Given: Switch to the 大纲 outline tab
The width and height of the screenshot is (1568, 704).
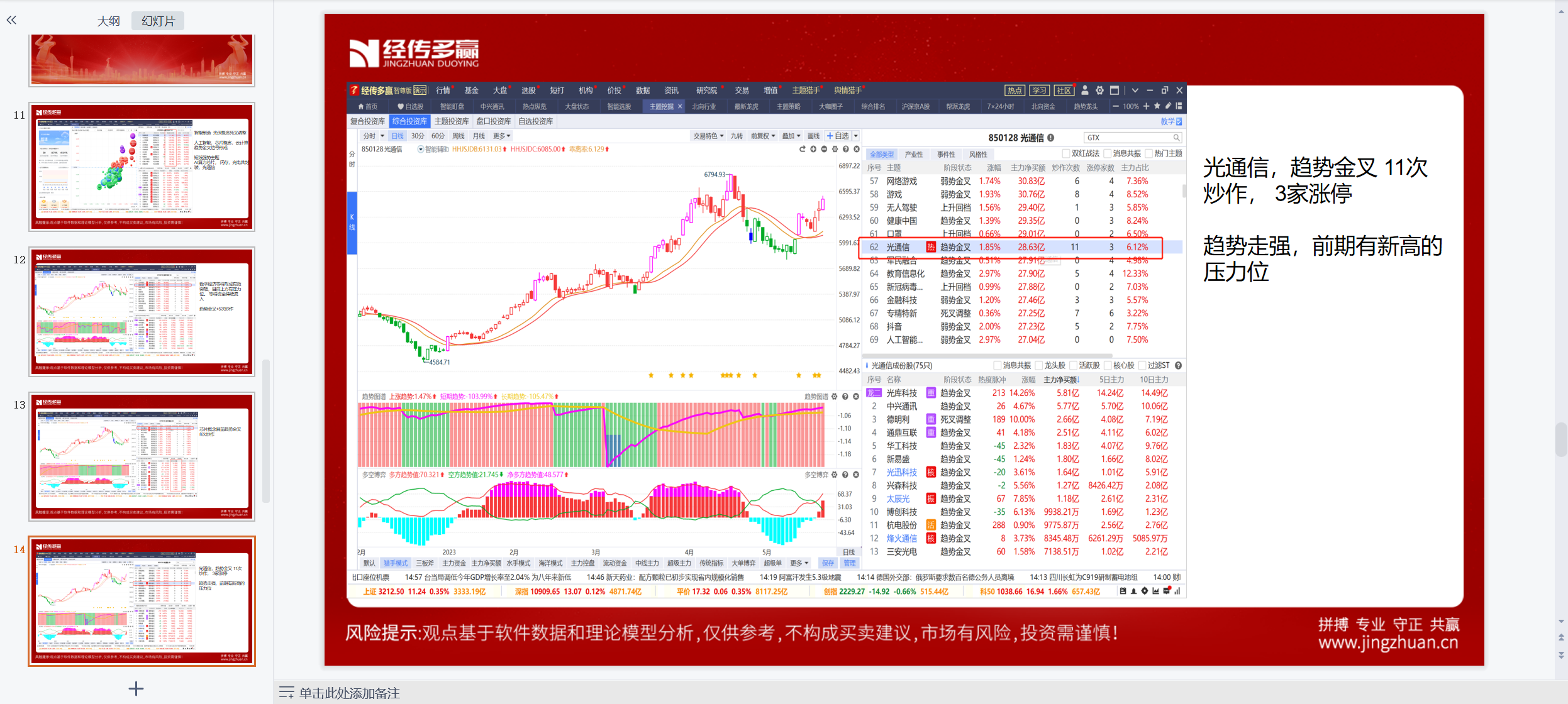Looking at the screenshot, I should tap(108, 21).
